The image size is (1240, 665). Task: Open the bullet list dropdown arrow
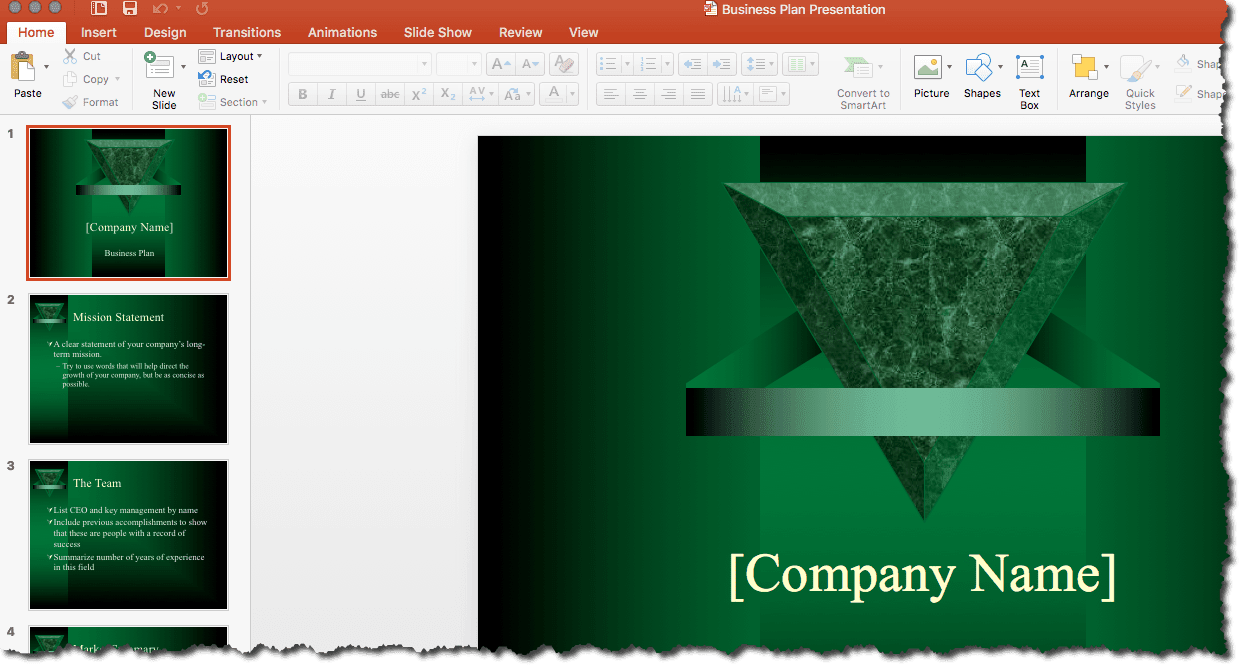pos(627,65)
